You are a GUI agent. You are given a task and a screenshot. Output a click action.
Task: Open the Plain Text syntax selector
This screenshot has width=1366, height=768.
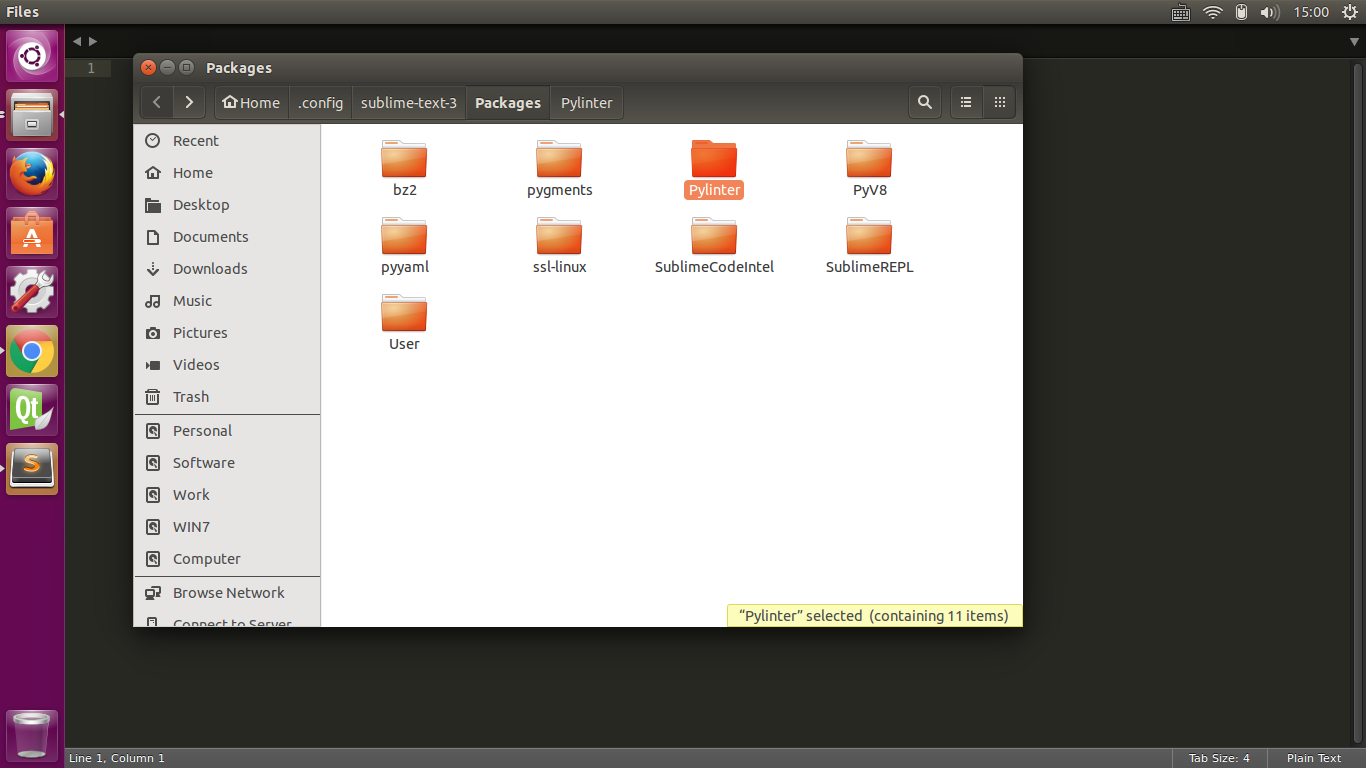(x=1314, y=758)
